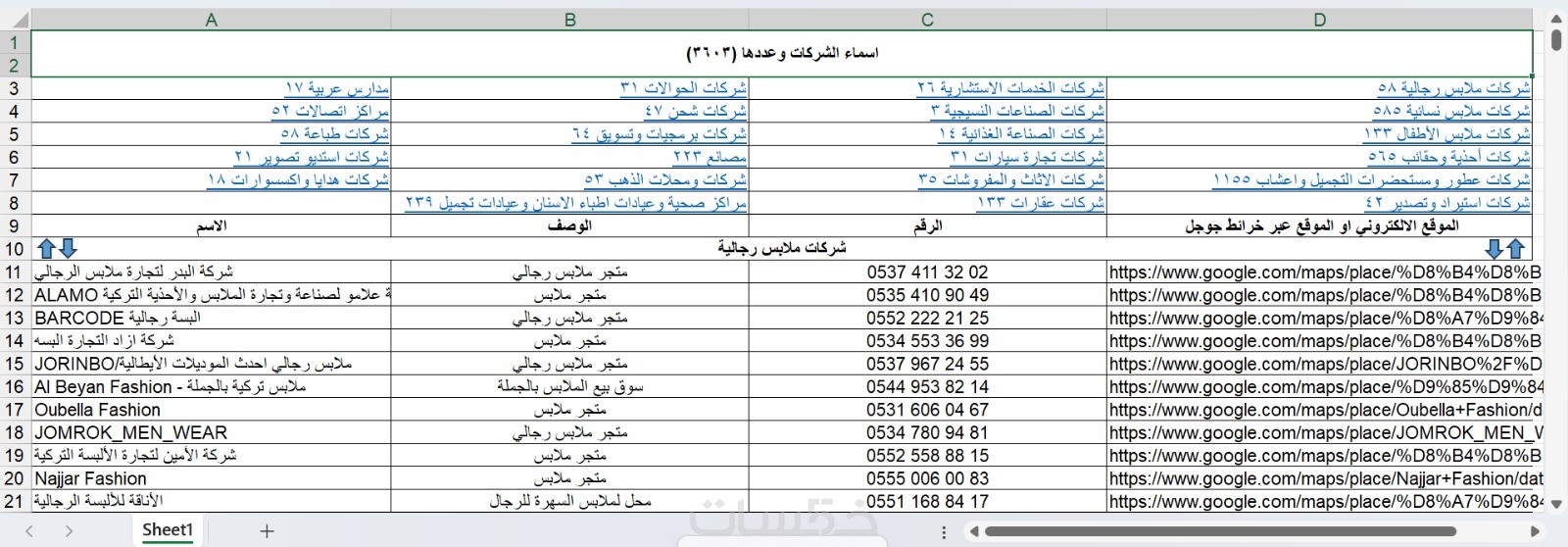Select column D header

tap(1319, 20)
